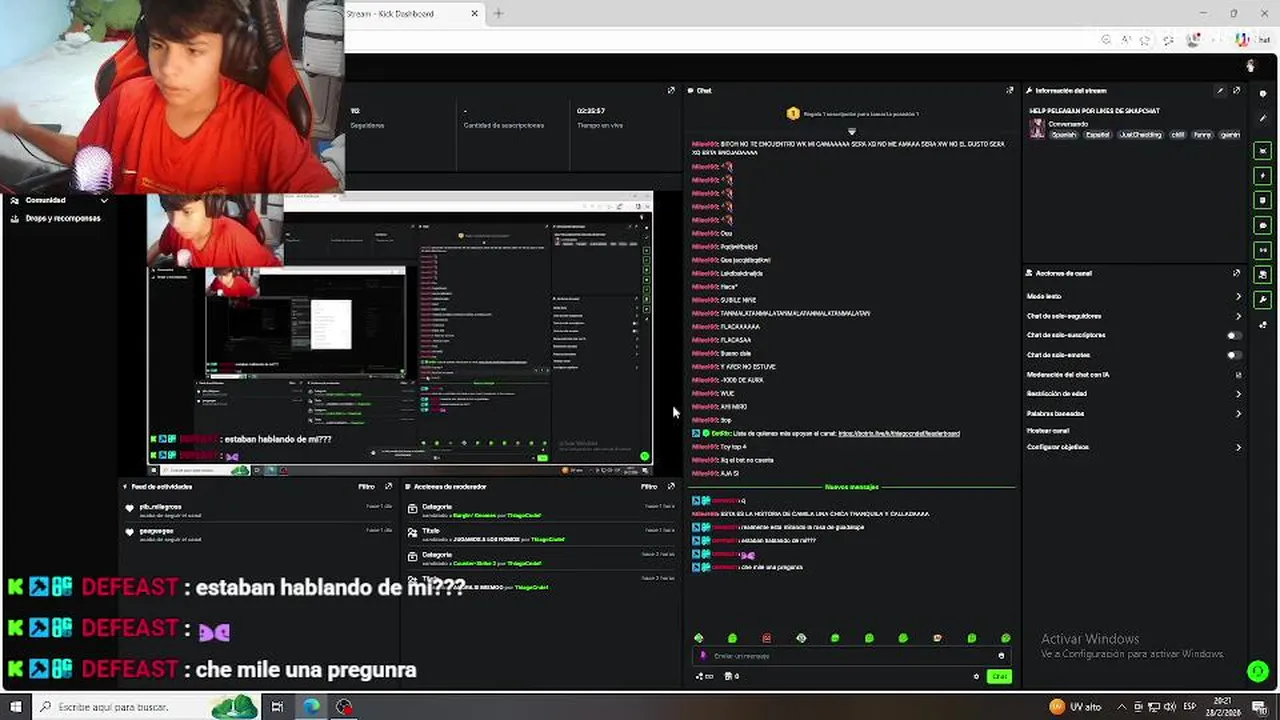Open the leaderboard link in chat
The height and width of the screenshot is (720, 1280).
pyautogui.click(x=898, y=434)
